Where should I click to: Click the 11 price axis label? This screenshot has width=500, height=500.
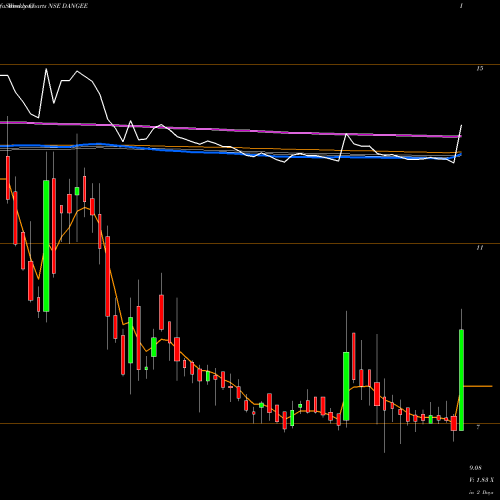[x=479, y=248]
